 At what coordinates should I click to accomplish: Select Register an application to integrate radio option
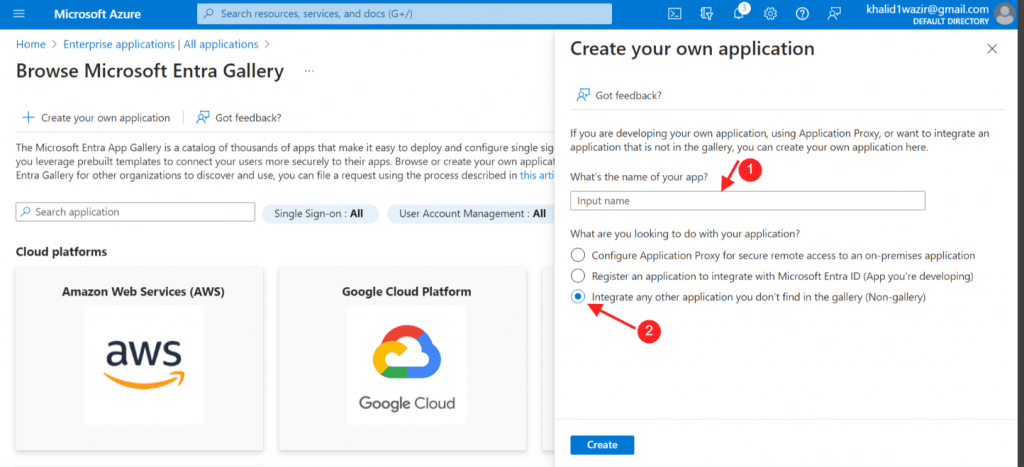[x=578, y=276]
